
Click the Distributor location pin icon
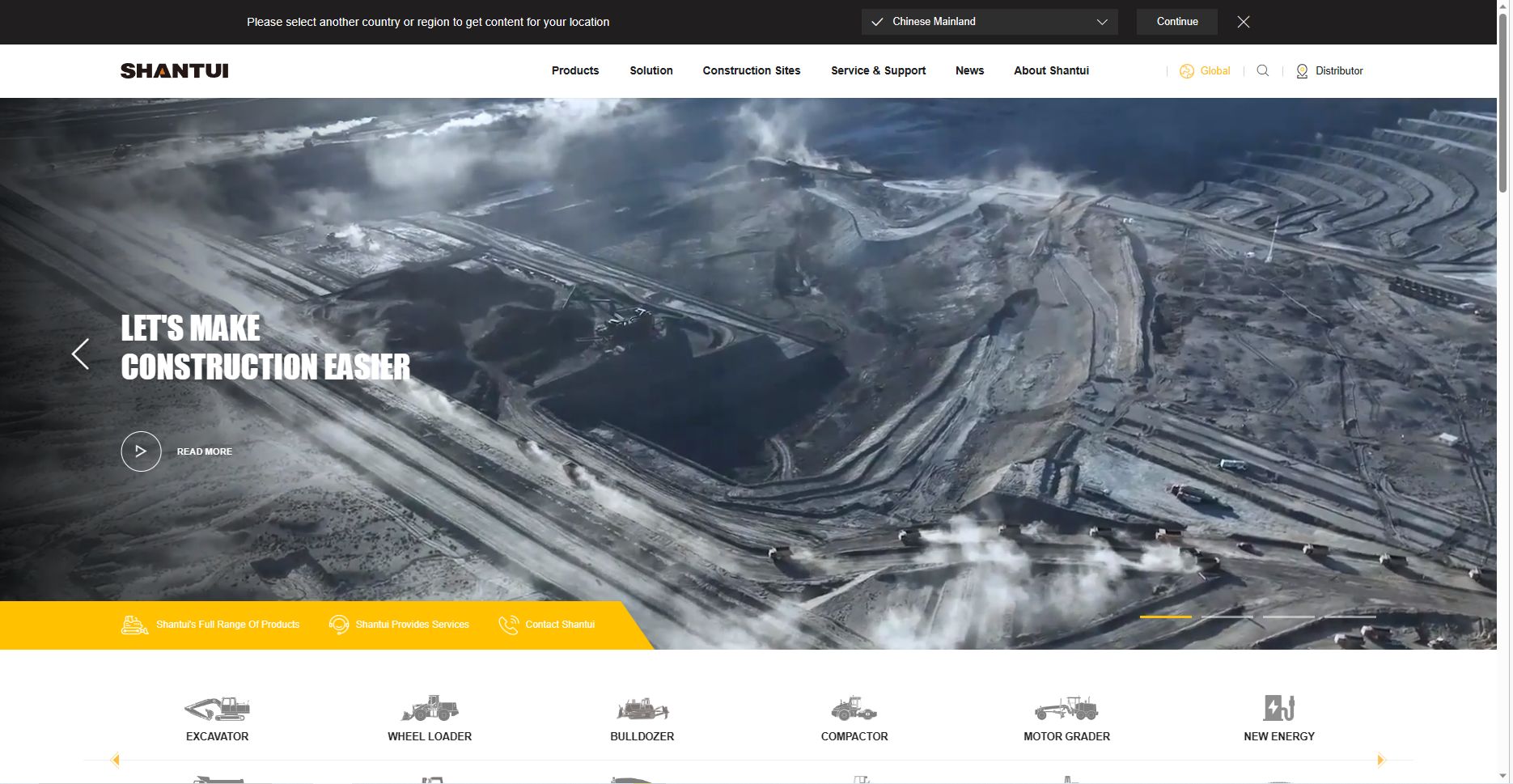tap(1302, 71)
